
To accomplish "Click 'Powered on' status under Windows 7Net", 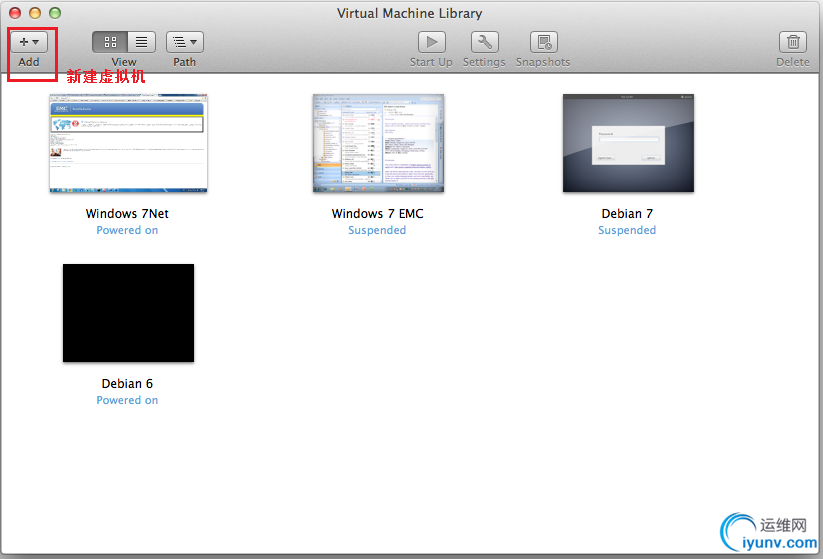I will click(x=127, y=230).
